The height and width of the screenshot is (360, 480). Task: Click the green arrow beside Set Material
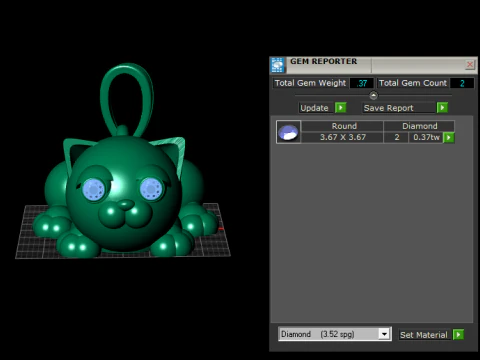coord(458,334)
